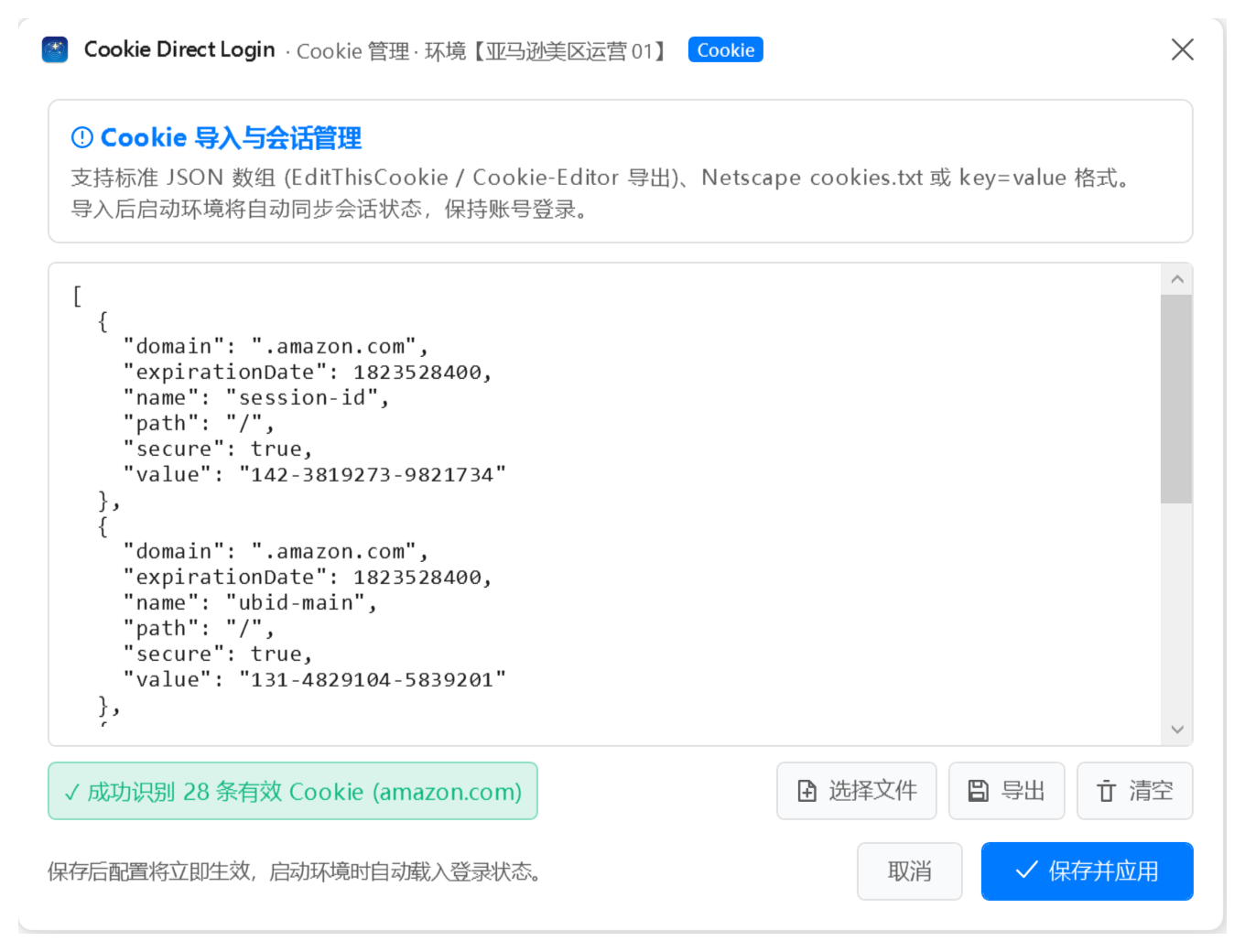Click the opening bracket line in editor
The height and width of the screenshot is (952, 1245).
click(77, 296)
